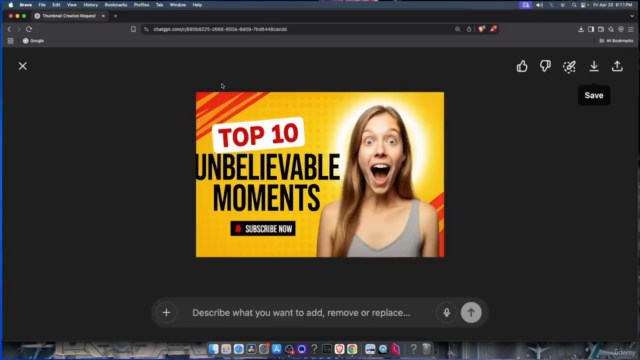Open the Help menu
Image resolution: width=640 pixels, height=360 pixels.
pyautogui.click(x=197, y=5)
